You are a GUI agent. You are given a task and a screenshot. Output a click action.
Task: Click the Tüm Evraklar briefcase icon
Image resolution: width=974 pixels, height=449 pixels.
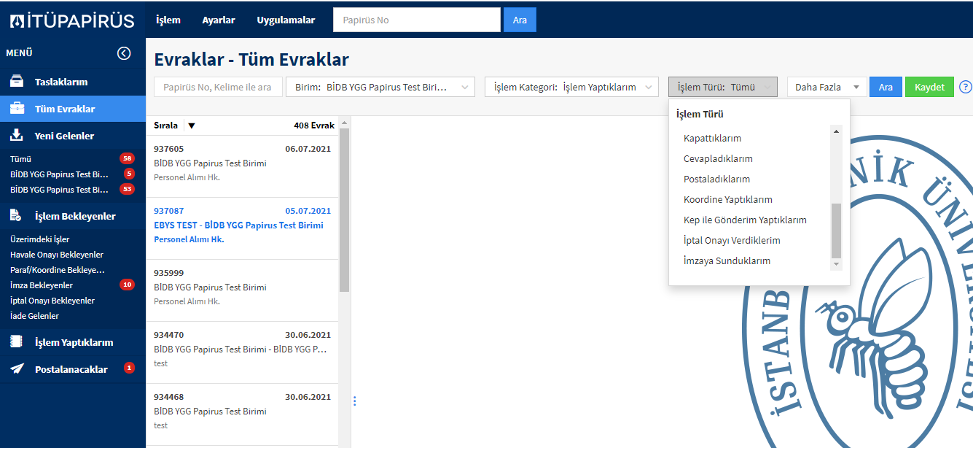(17, 109)
